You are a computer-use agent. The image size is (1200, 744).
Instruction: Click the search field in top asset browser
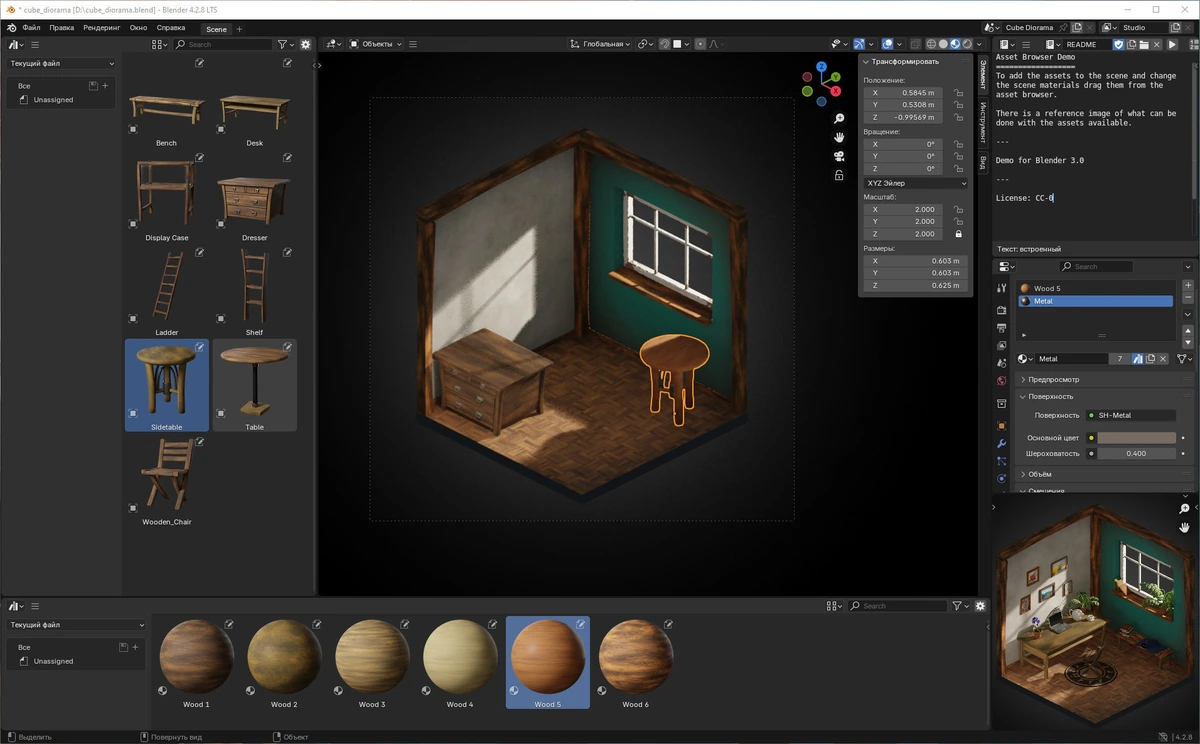click(x=222, y=44)
